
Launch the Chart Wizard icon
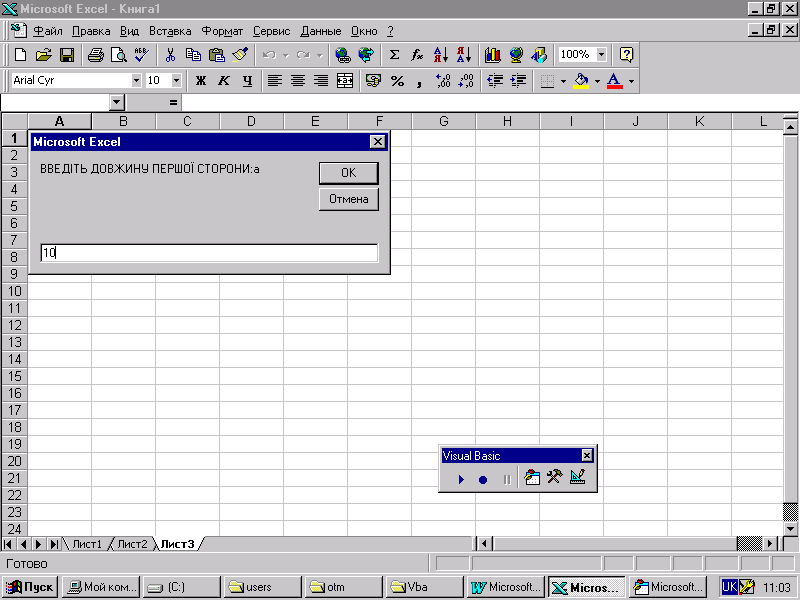(492, 55)
